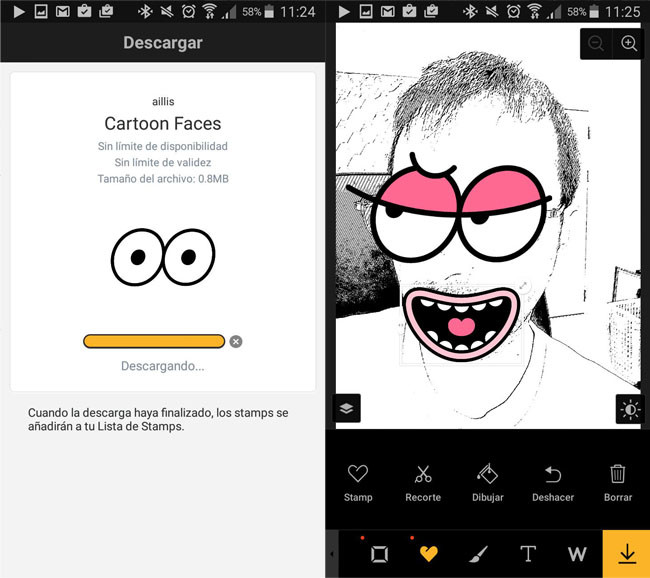Zoom in with the plus magnifier
Viewport: 650px width, 578px height.
click(628, 43)
